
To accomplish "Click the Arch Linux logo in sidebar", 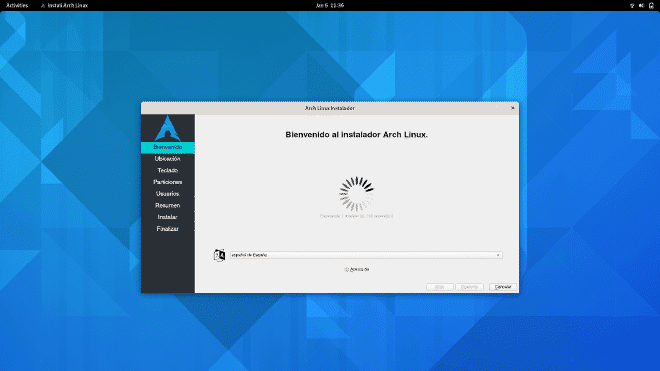I will [x=168, y=128].
